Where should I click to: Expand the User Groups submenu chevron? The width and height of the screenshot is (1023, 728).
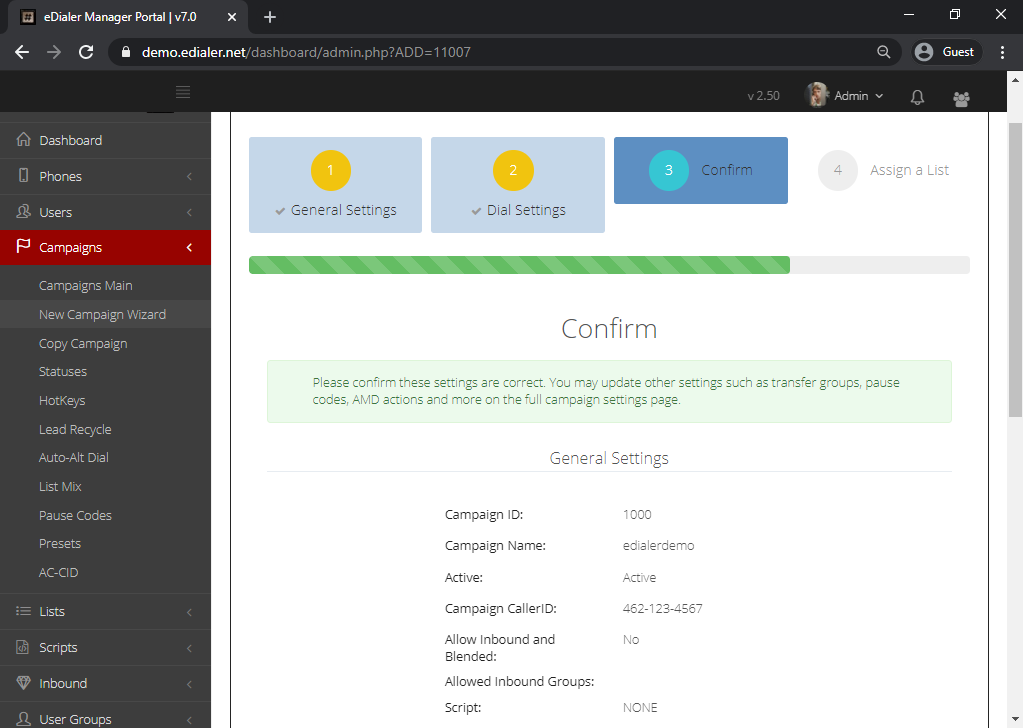[x=189, y=720]
